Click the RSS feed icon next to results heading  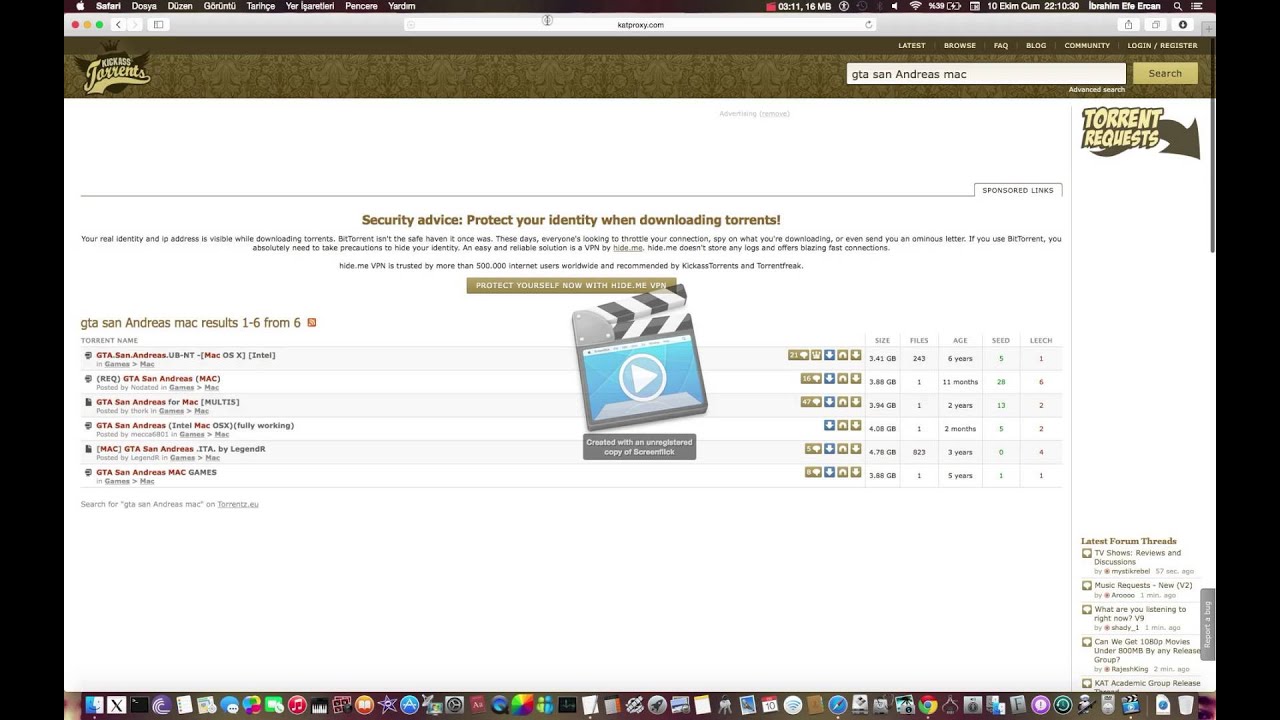pyautogui.click(x=312, y=322)
